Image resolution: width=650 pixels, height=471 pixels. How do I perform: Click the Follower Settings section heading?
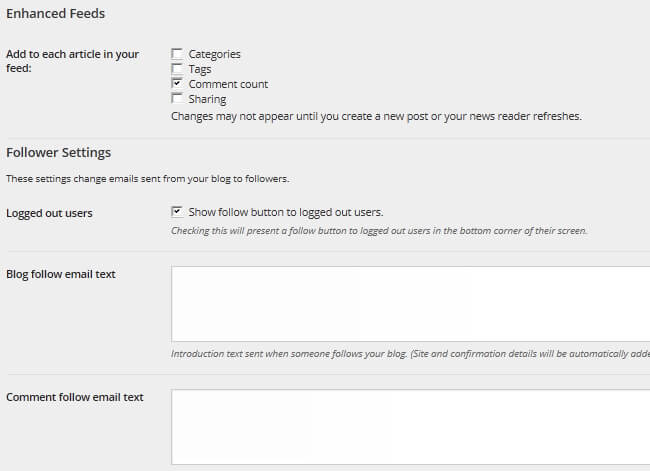[58, 153]
